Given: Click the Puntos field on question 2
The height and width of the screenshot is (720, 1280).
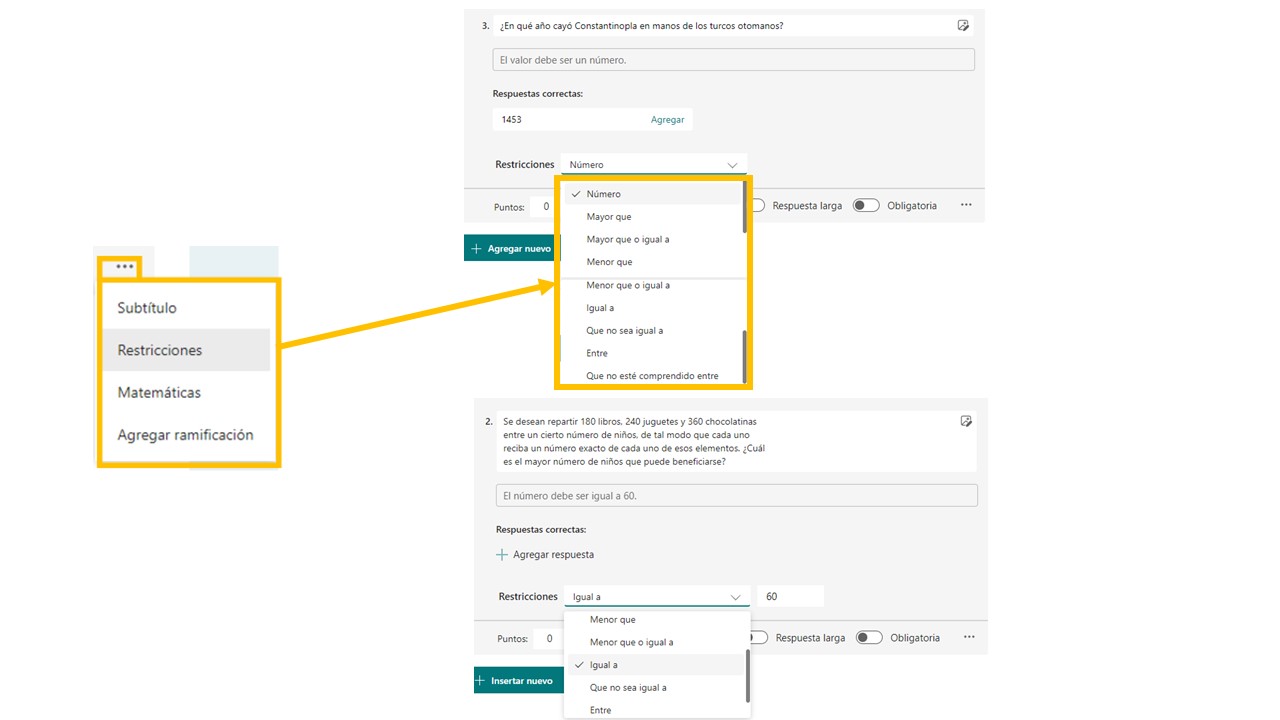Looking at the screenshot, I should click(x=549, y=638).
